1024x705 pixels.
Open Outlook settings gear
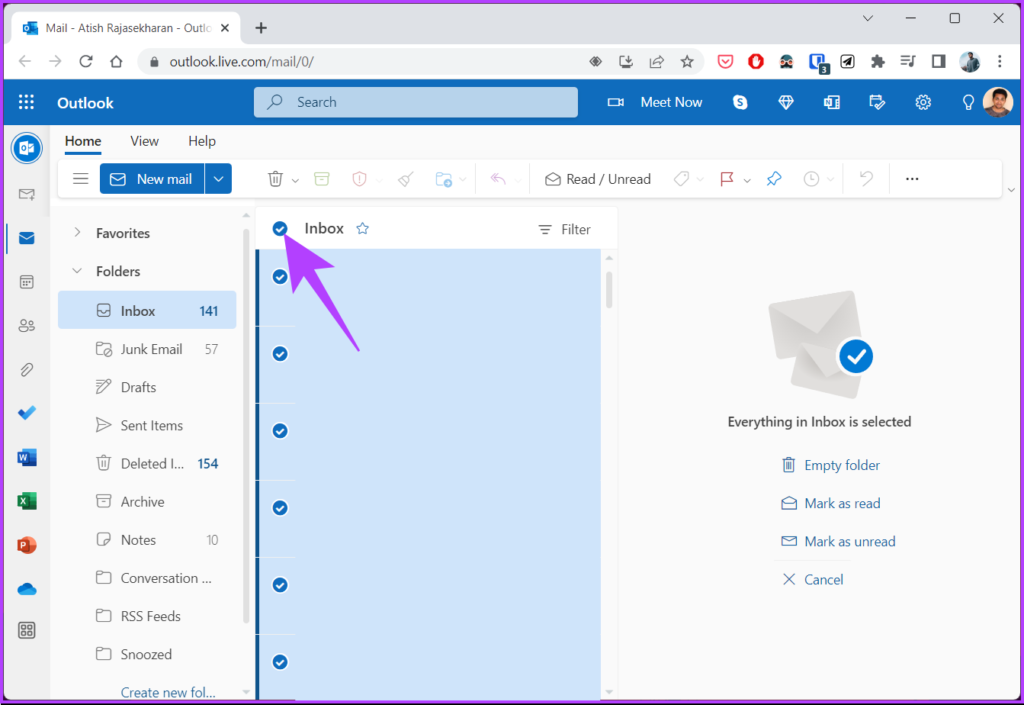click(923, 102)
